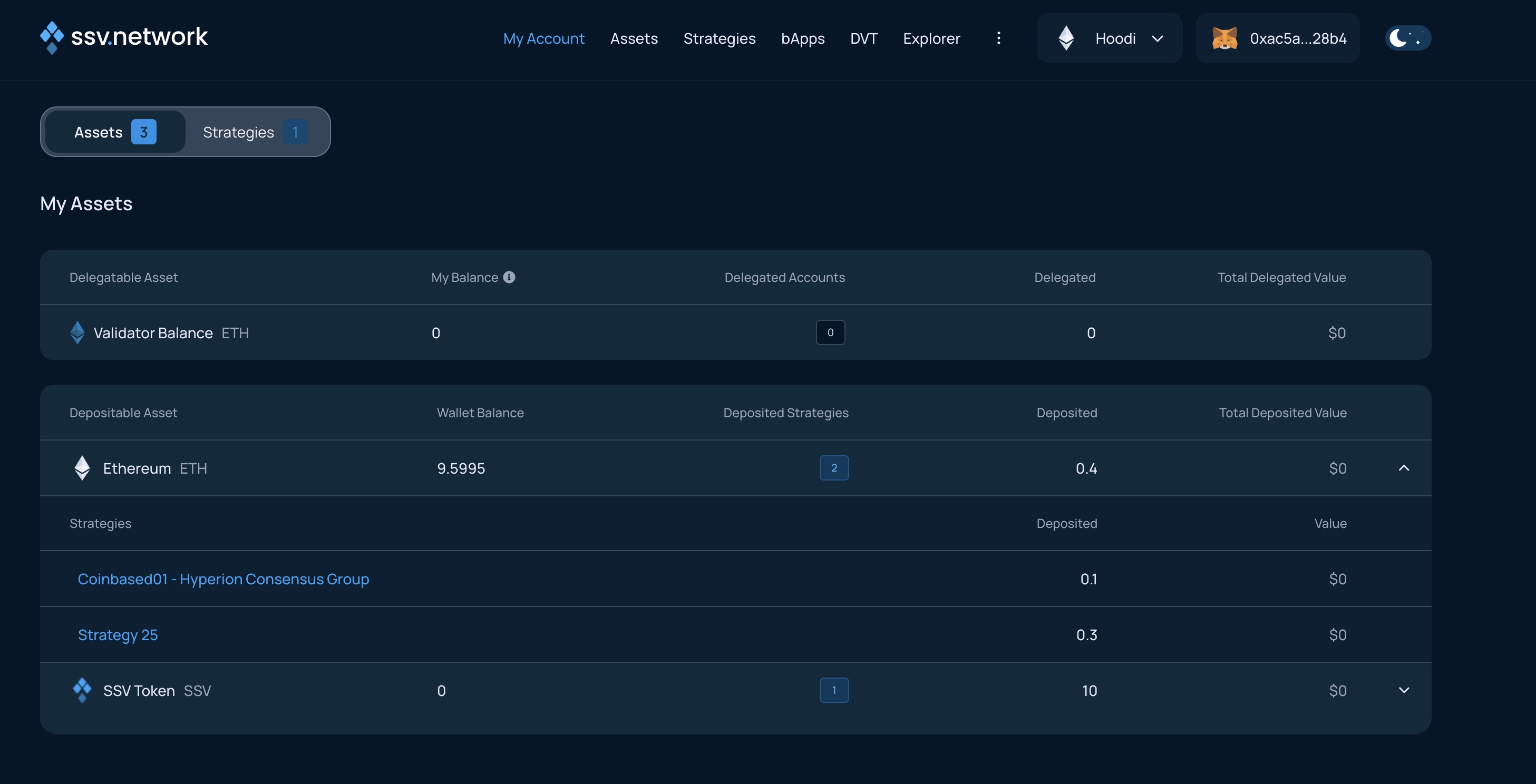Click the Total Delegated Value column header
Screen dimensions: 1536x784
click(1281, 277)
